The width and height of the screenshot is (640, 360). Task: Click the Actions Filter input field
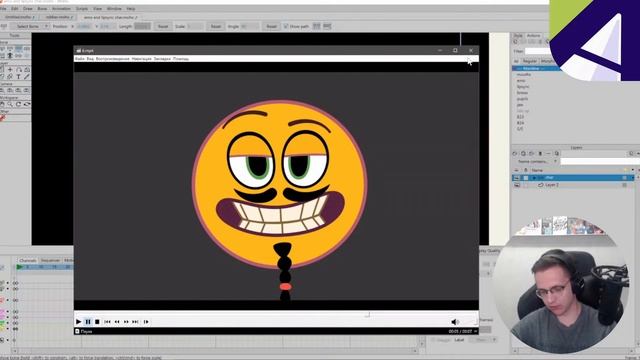point(538,51)
